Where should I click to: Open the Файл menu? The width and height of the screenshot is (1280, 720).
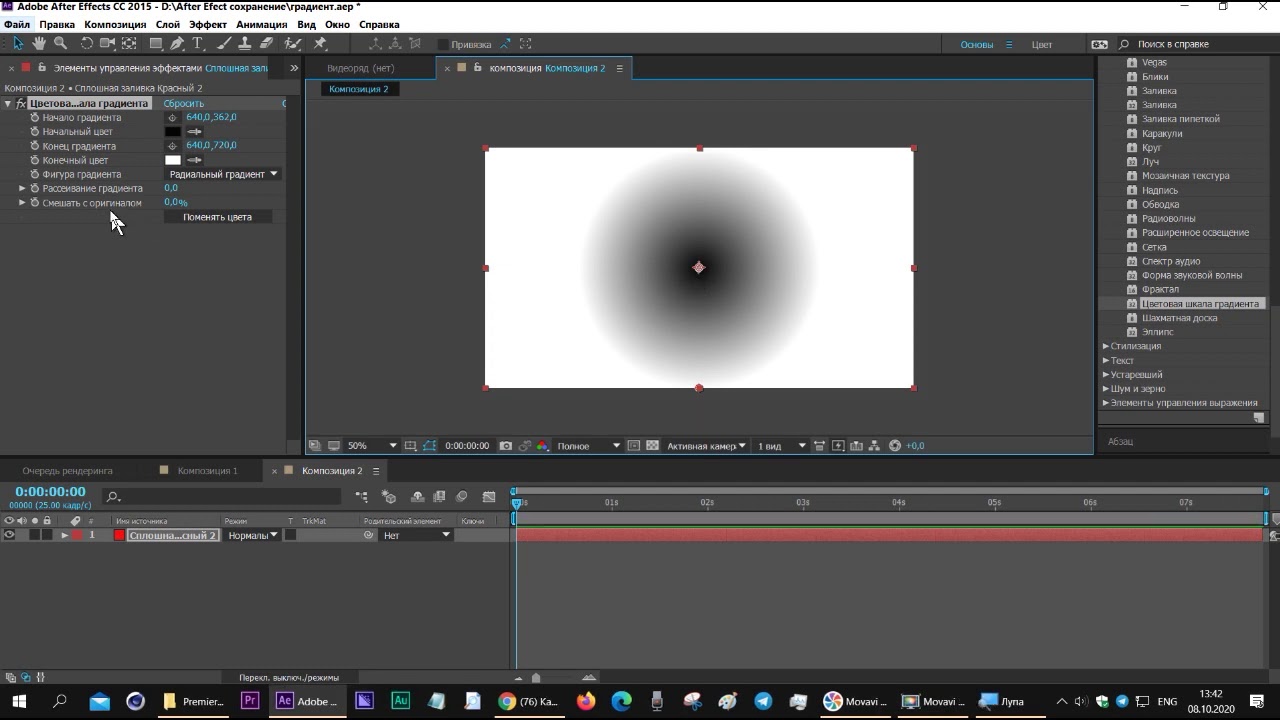coord(16,24)
